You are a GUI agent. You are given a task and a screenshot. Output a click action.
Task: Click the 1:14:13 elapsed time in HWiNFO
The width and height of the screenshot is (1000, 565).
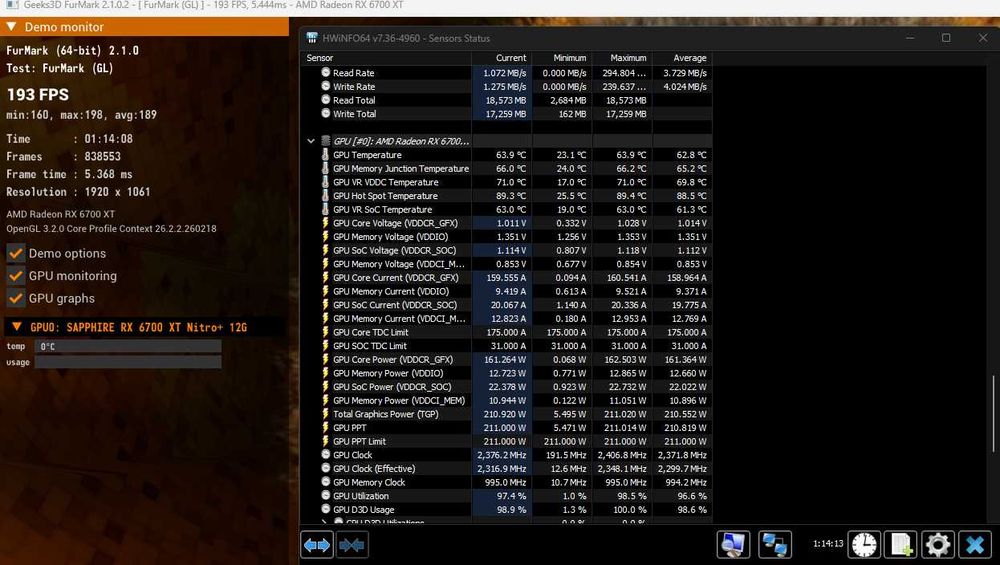(x=828, y=544)
